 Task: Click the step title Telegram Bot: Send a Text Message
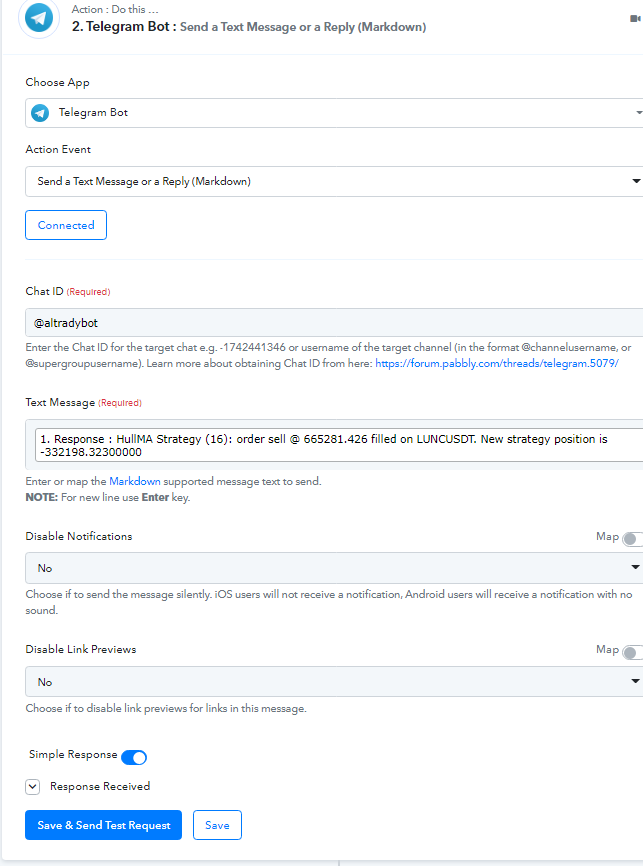249,27
